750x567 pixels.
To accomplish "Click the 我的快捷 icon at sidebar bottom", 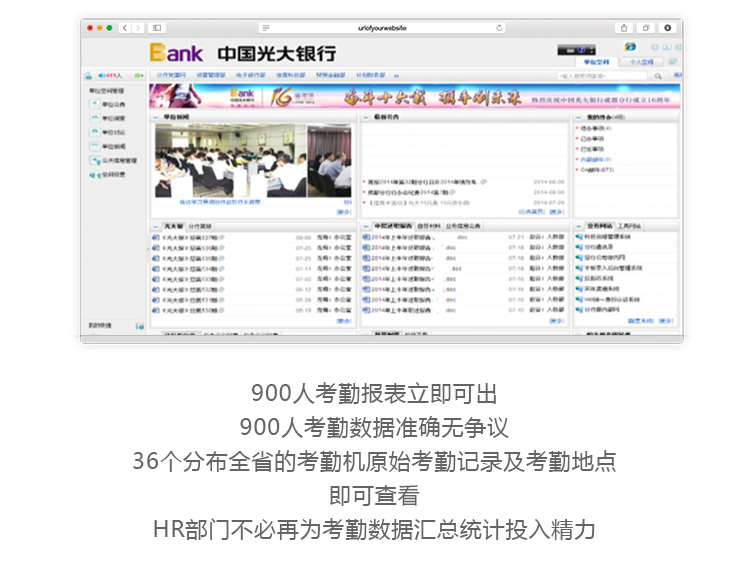I will coord(140,326).
